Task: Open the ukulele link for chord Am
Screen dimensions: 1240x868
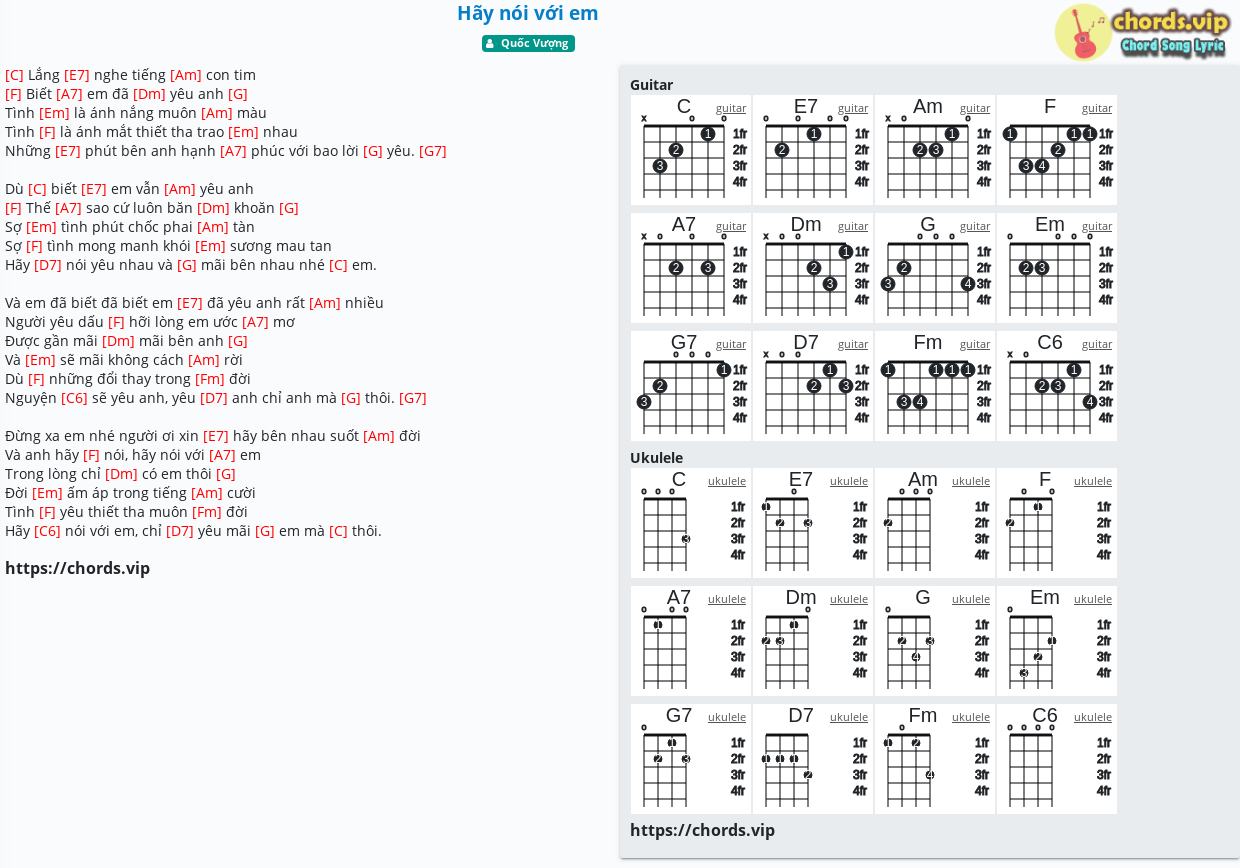Action: tap(971, 481)
